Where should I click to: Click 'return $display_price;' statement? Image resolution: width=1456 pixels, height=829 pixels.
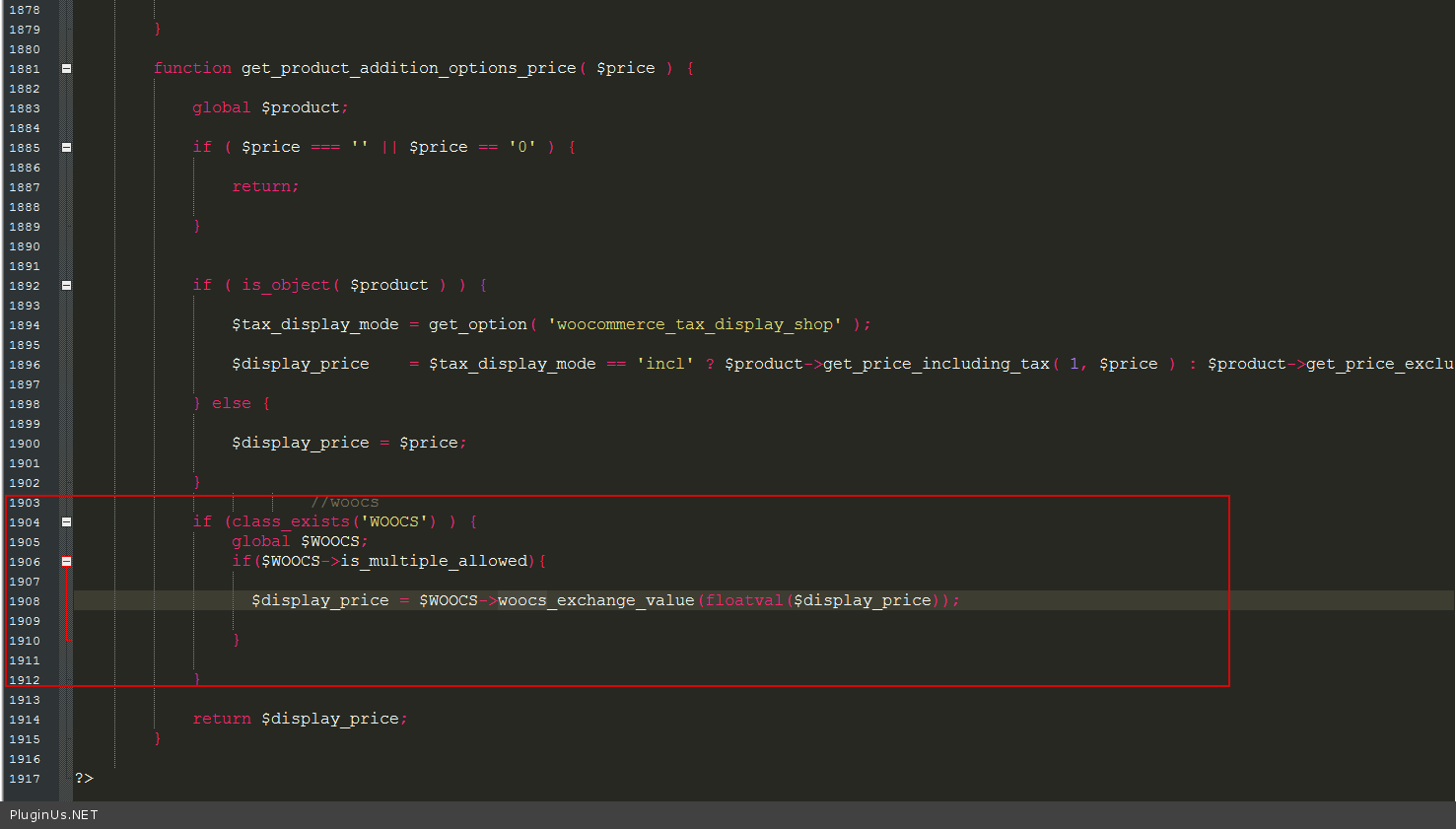tap(300, 719)
